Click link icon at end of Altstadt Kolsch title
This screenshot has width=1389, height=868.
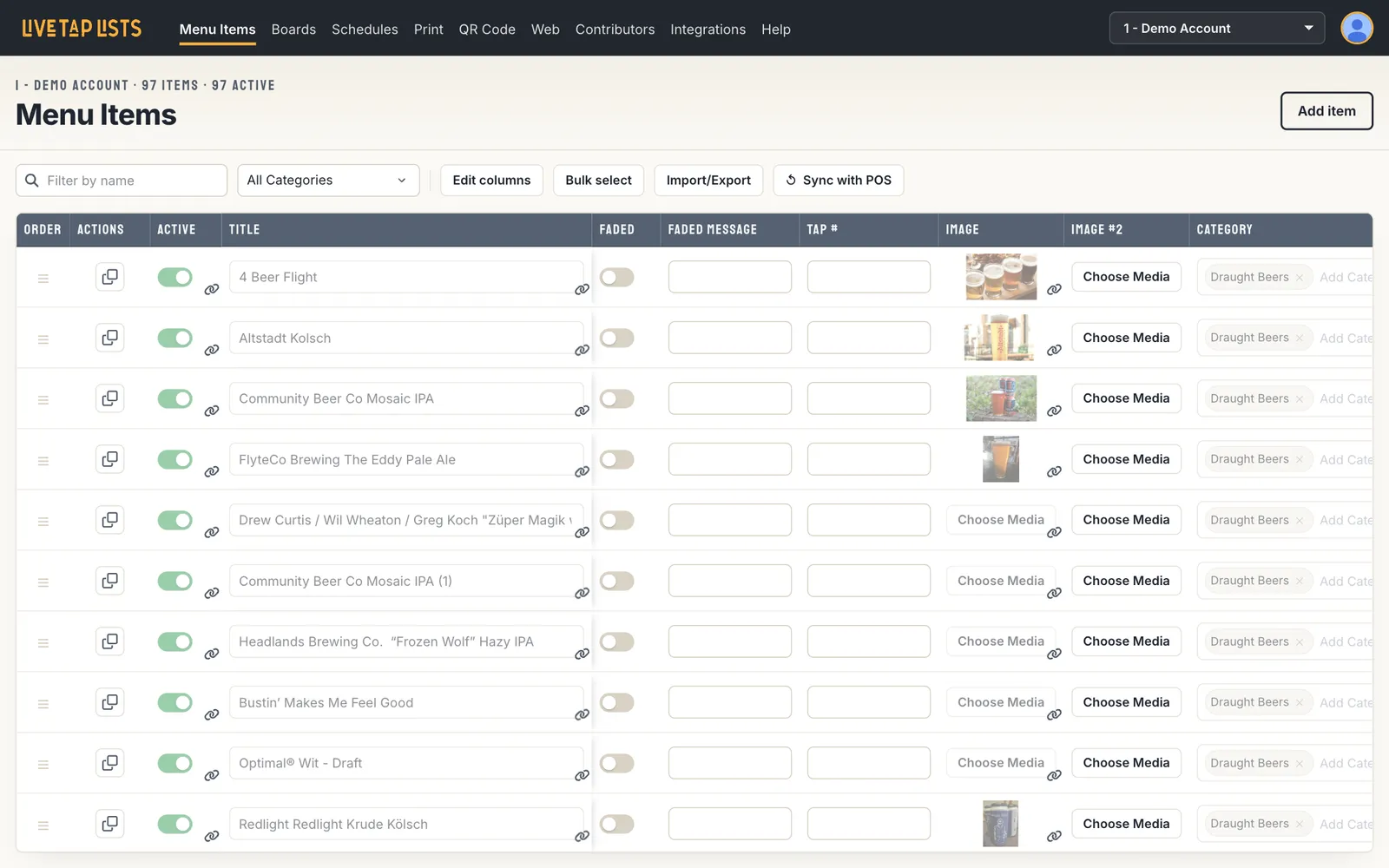[582, 350]
